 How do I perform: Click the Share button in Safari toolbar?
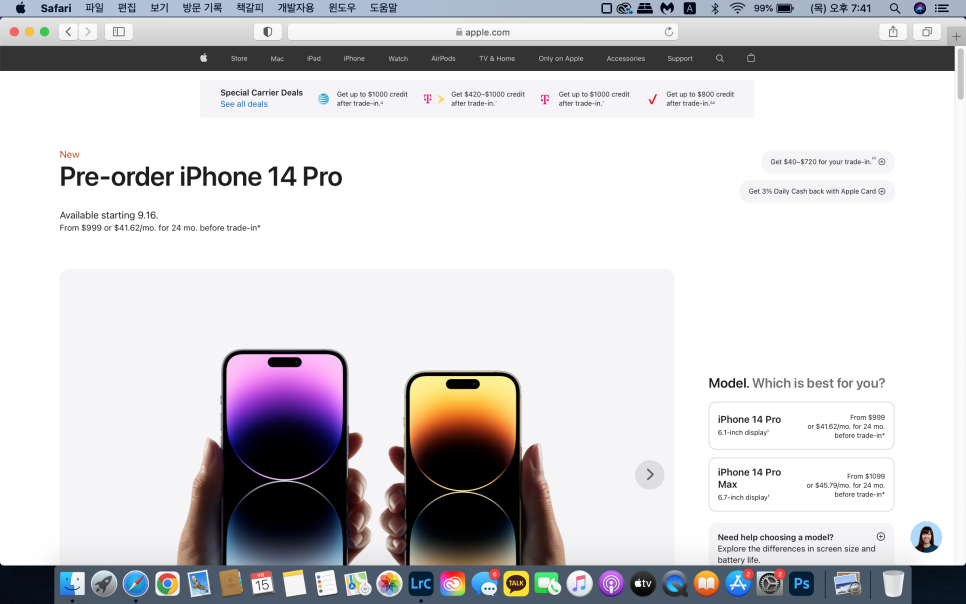click(x=893, y=31)
